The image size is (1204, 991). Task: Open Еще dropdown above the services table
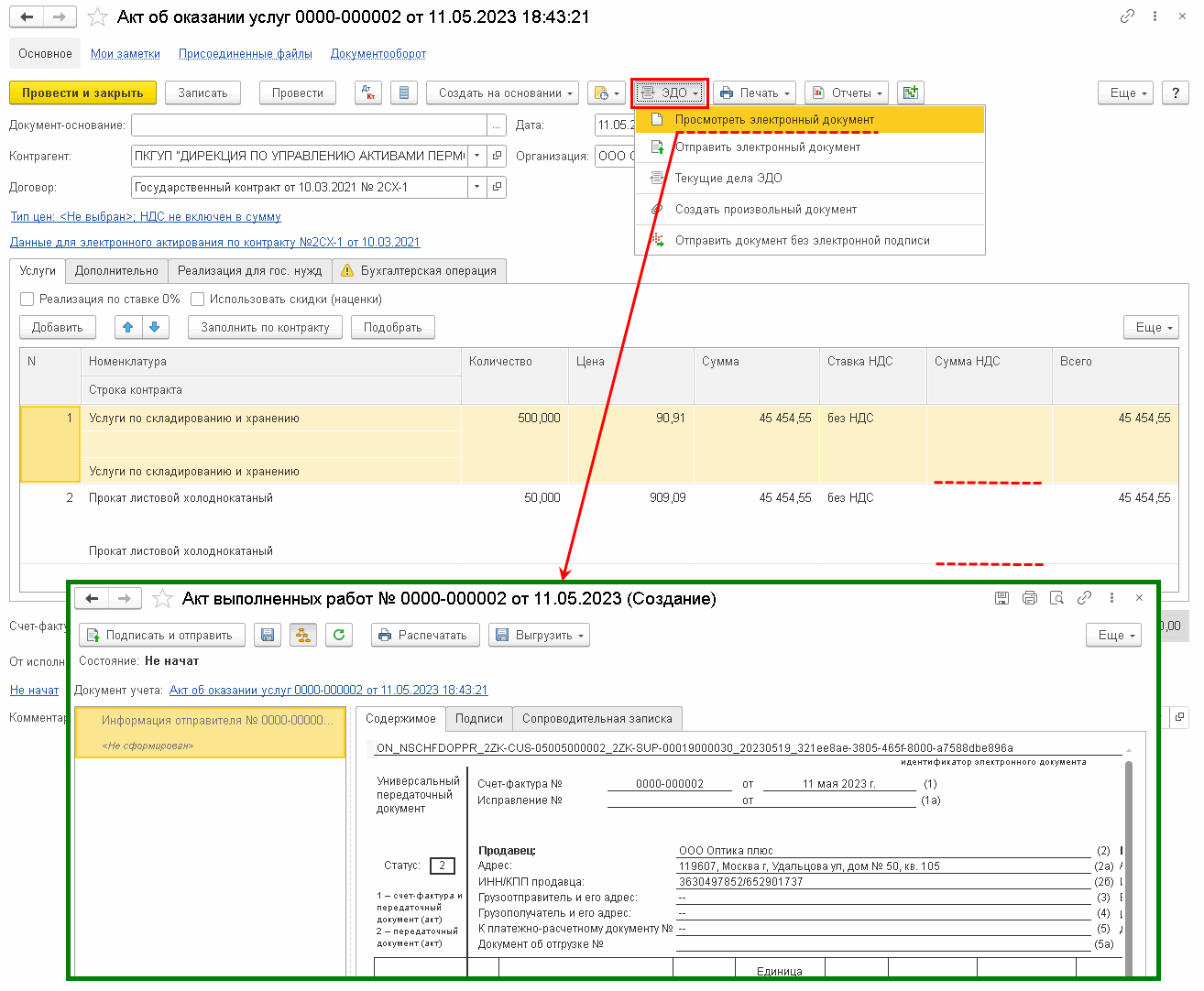(1151, 327)
